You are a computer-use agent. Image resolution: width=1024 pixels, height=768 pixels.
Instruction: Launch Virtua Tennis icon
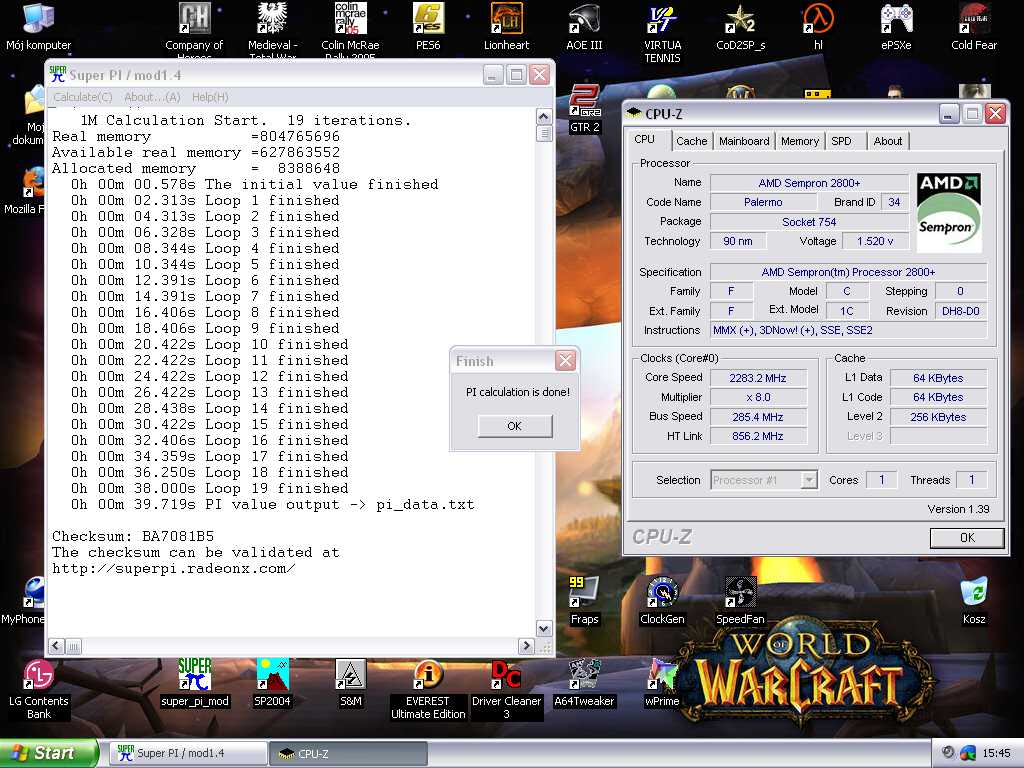662,33
